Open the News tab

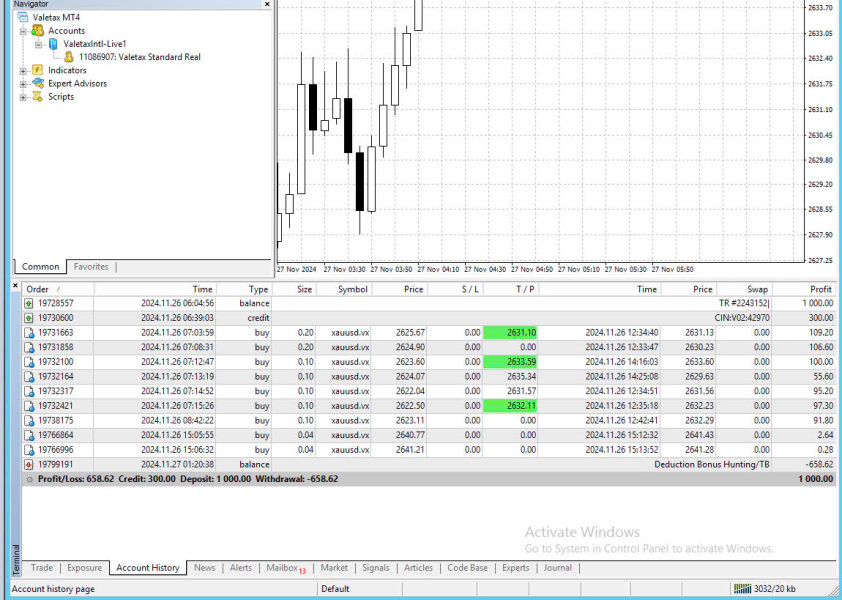tap(205, 568)
